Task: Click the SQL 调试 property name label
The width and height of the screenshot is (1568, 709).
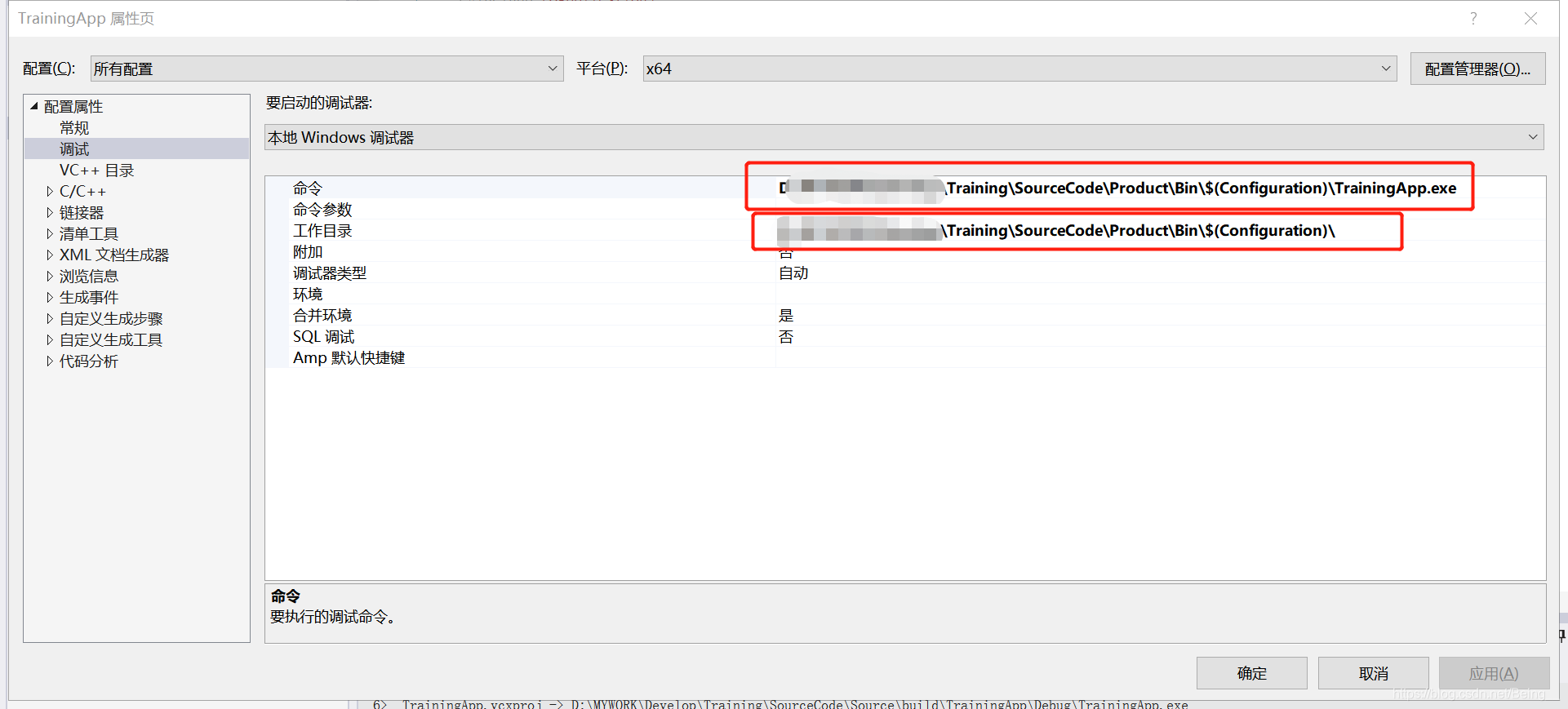Action: (324, 336)
